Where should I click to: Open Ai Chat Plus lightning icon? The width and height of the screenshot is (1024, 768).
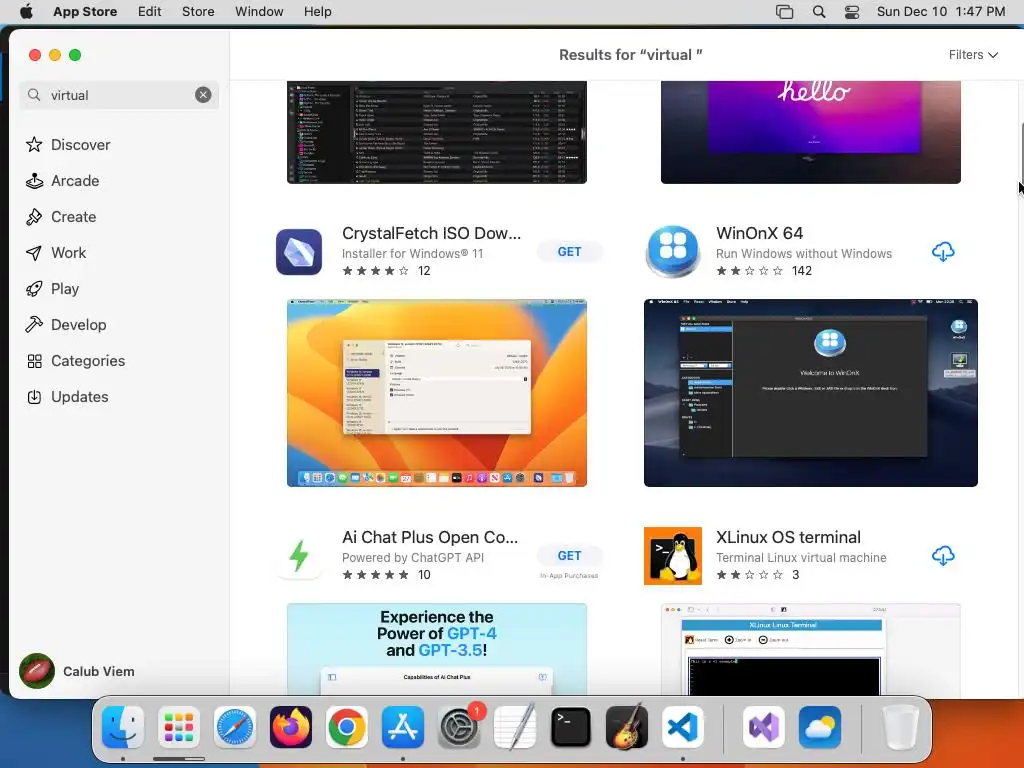coord(299,556)
